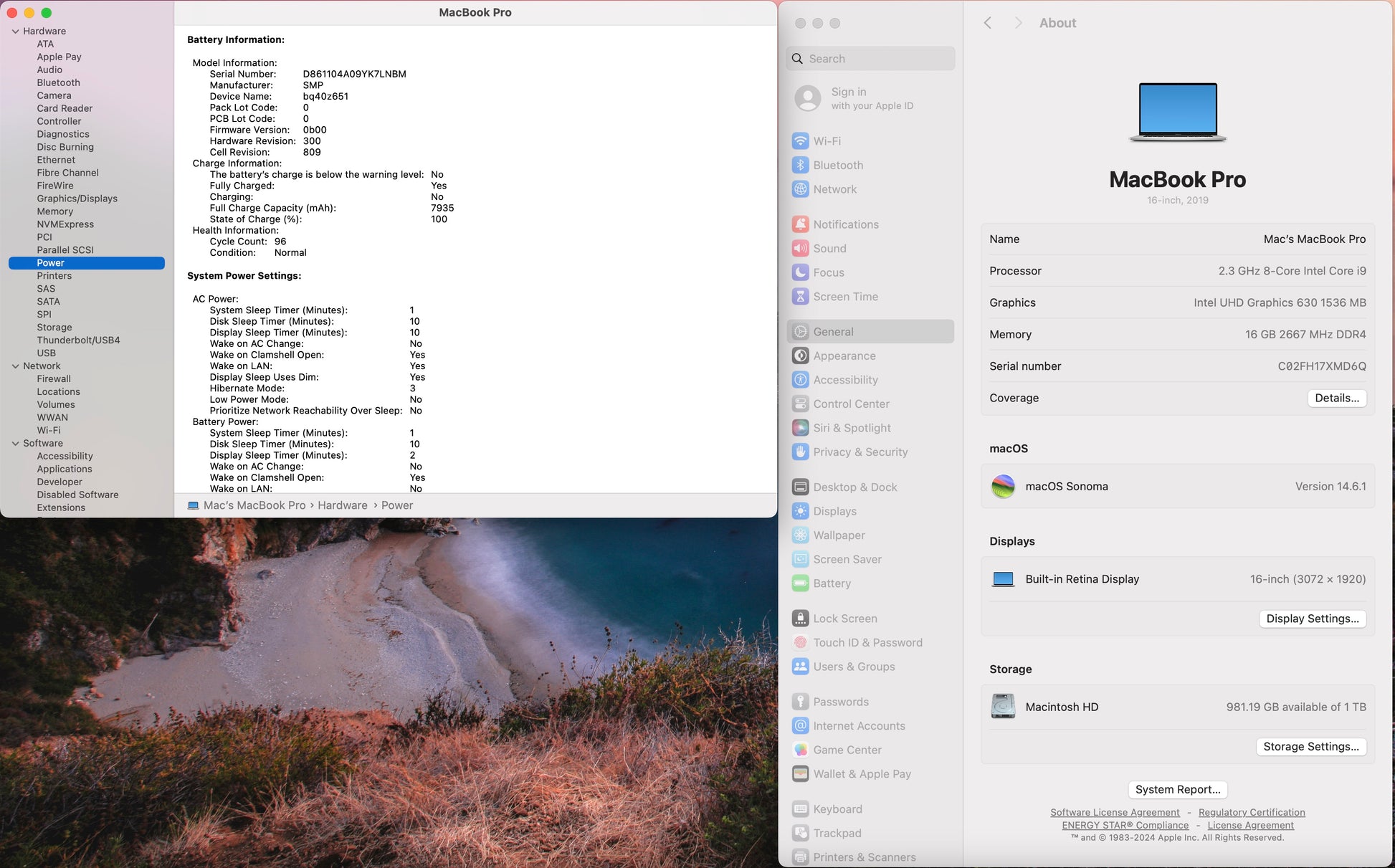Click the Bluetooth settings icon

click(x=800, y=165)
